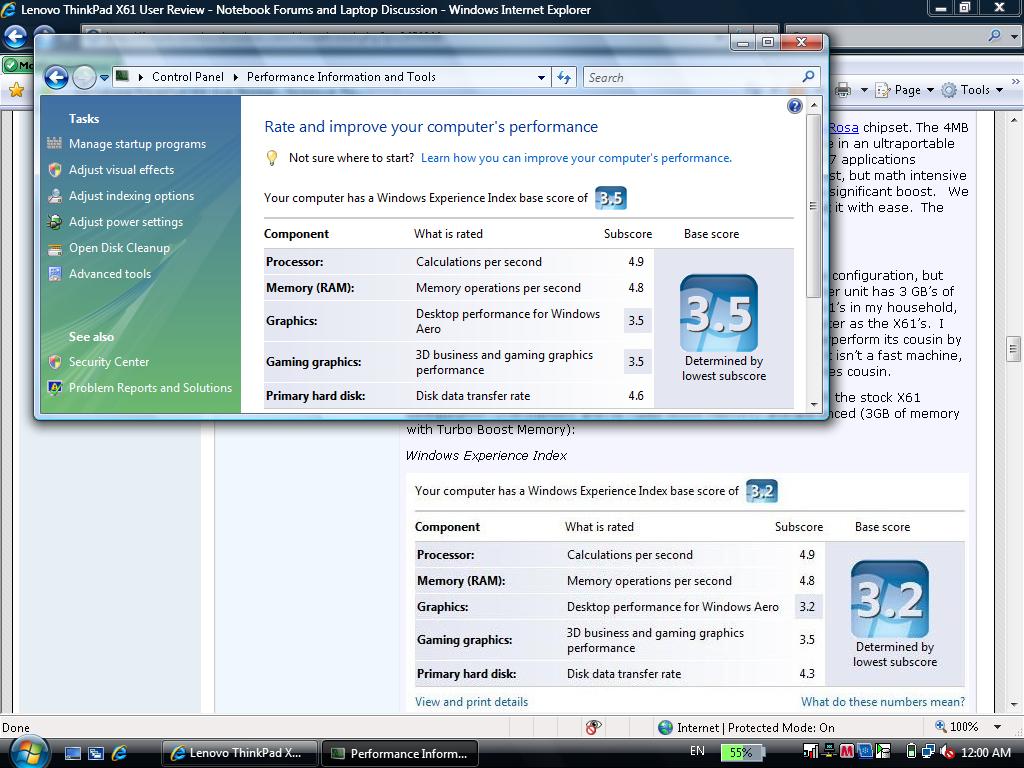The image size is (1024, 768).
Task: Click the Adjust indexing options icon
Action: point(55,196)
